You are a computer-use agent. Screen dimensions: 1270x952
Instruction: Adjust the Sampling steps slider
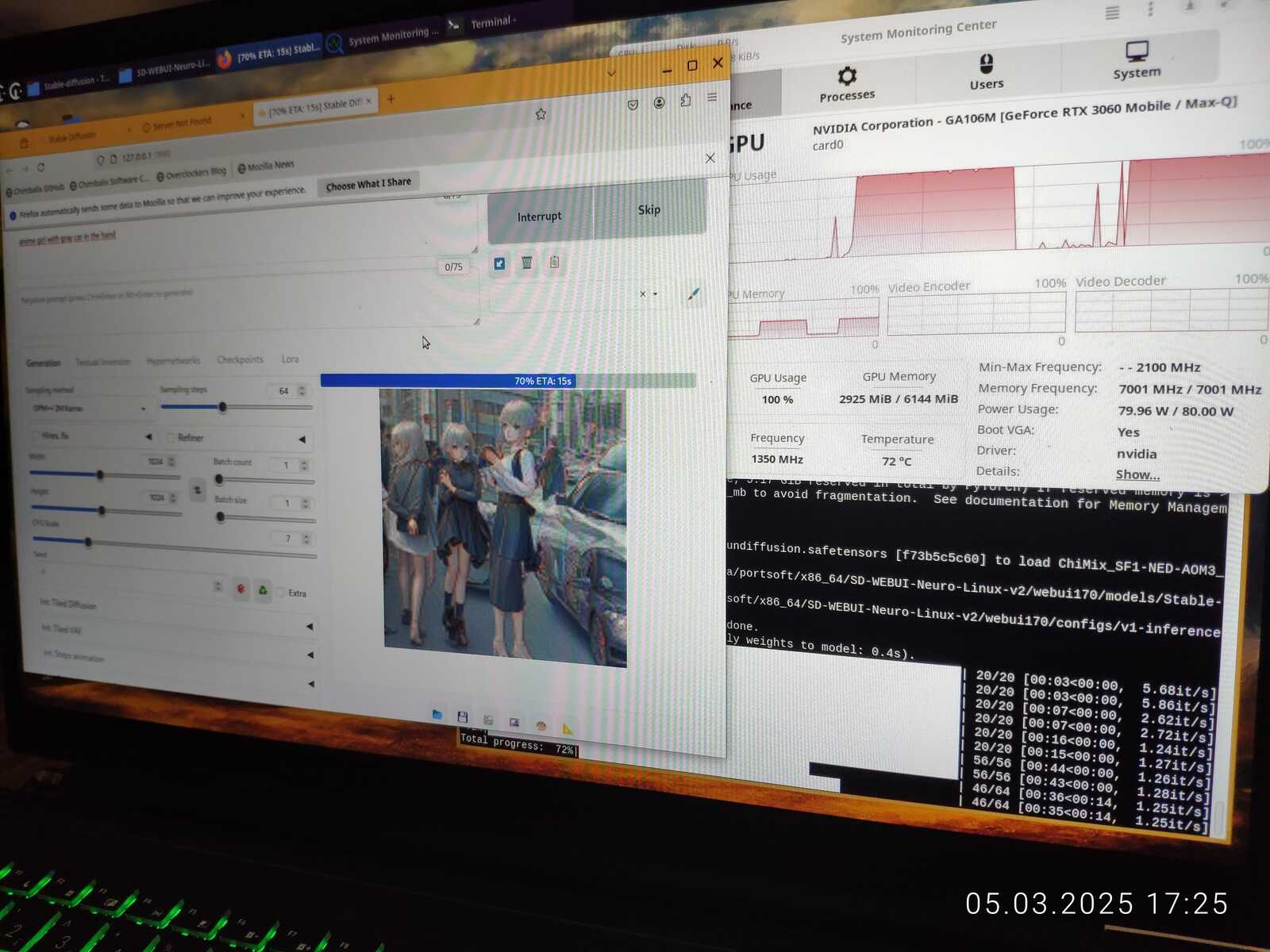tap(237, 407)
